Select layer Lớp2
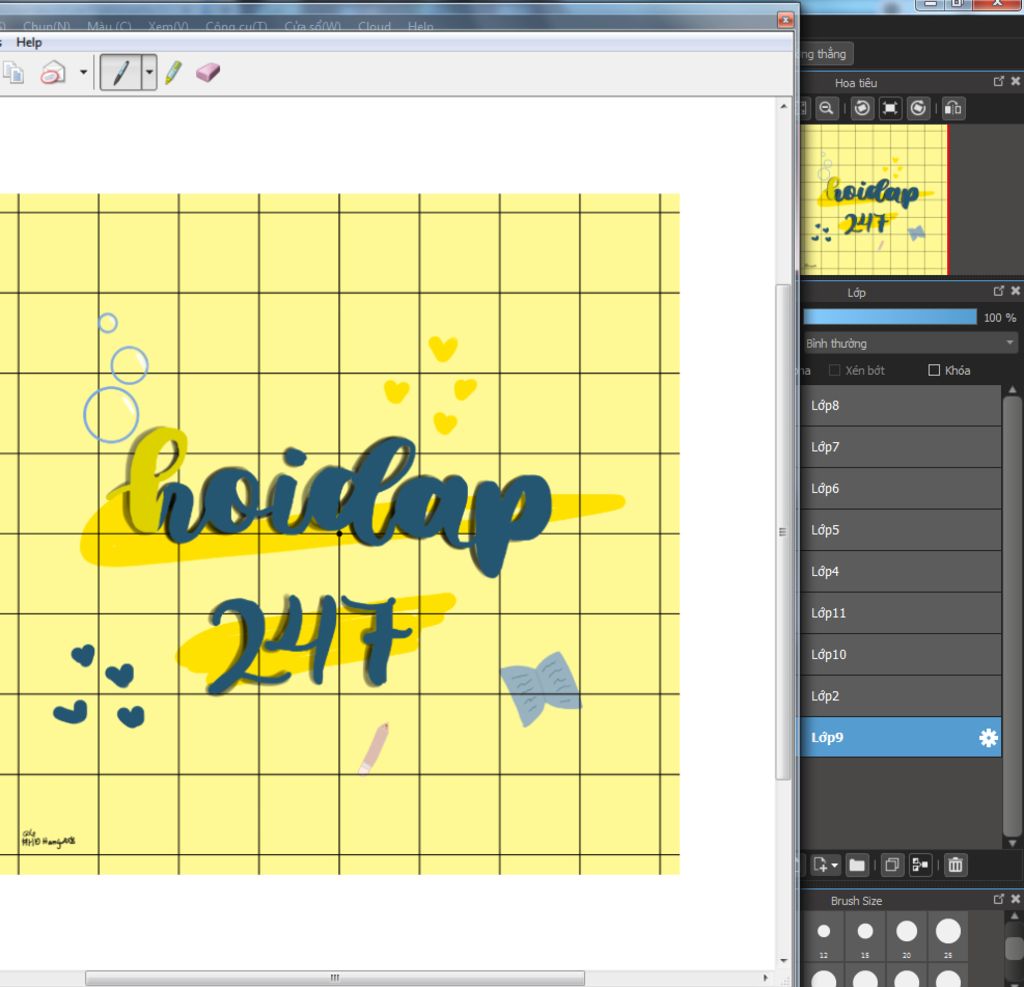 (x=900, y=696)
